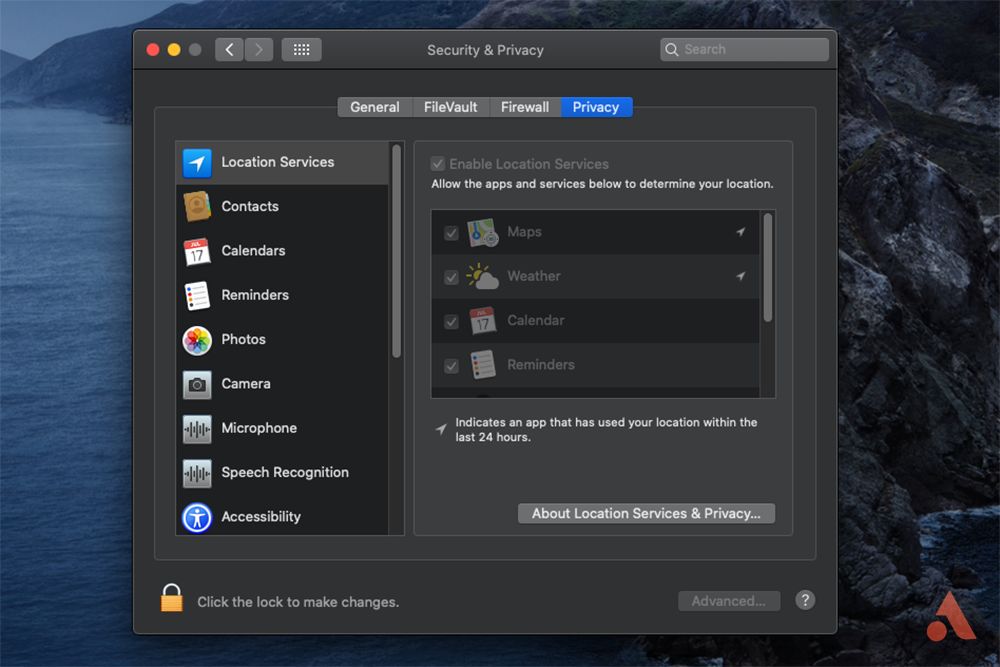Toggle the Maps location checkbox
This screenshot has width=1000, height=667.
[x=451, y=233]
